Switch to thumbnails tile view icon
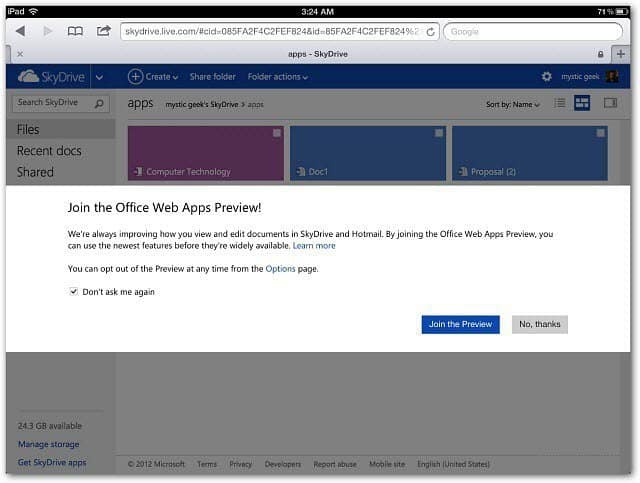640x483 pixels. (582, 103)
